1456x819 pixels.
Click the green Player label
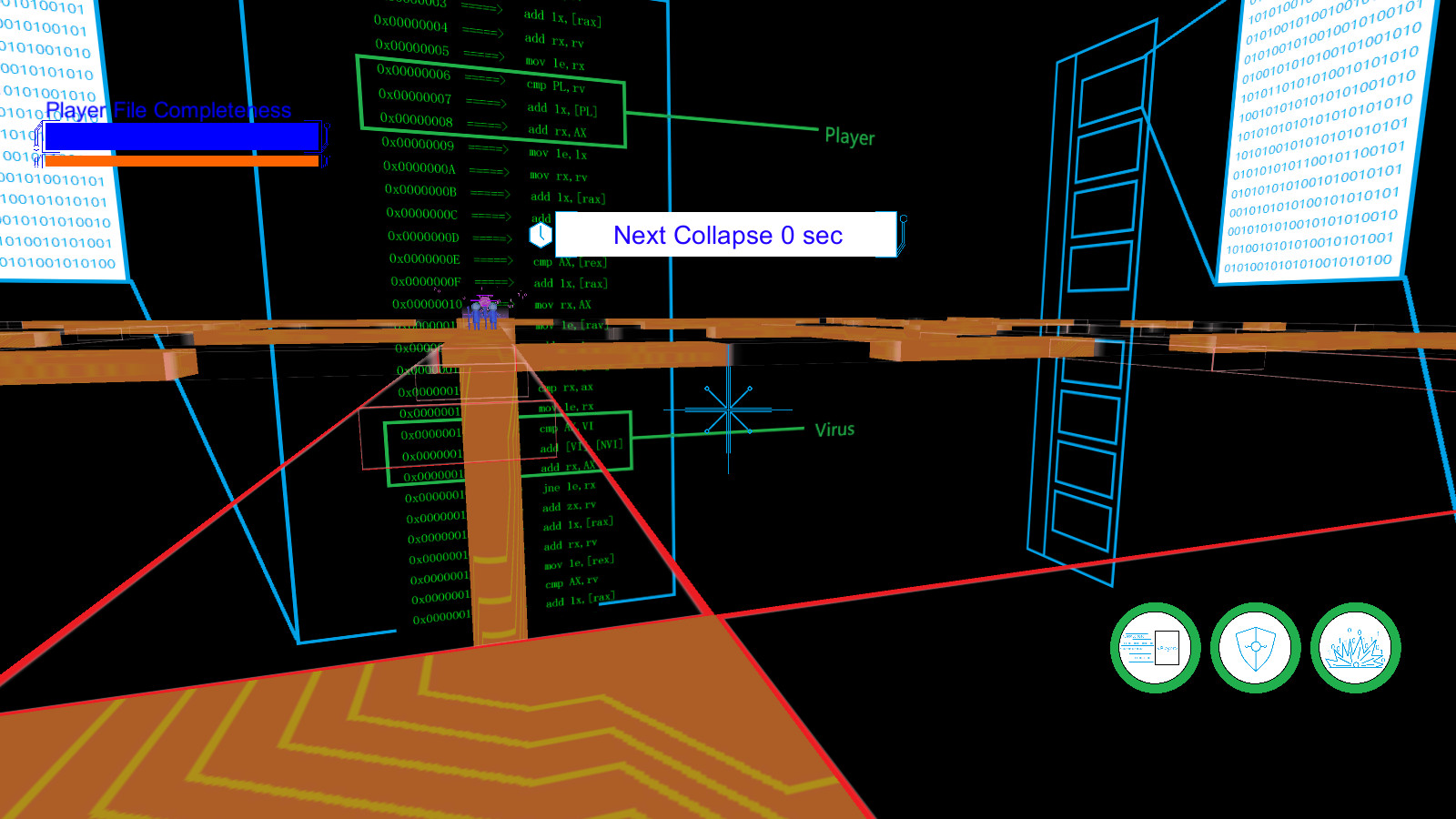849,136
